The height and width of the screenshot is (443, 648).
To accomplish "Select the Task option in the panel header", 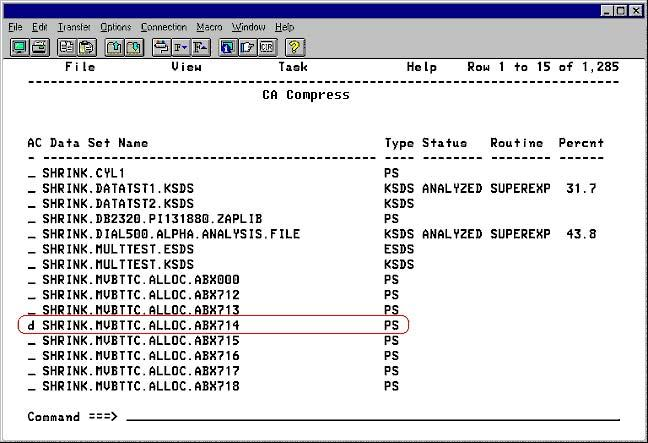I will click(x=293, y=67).
